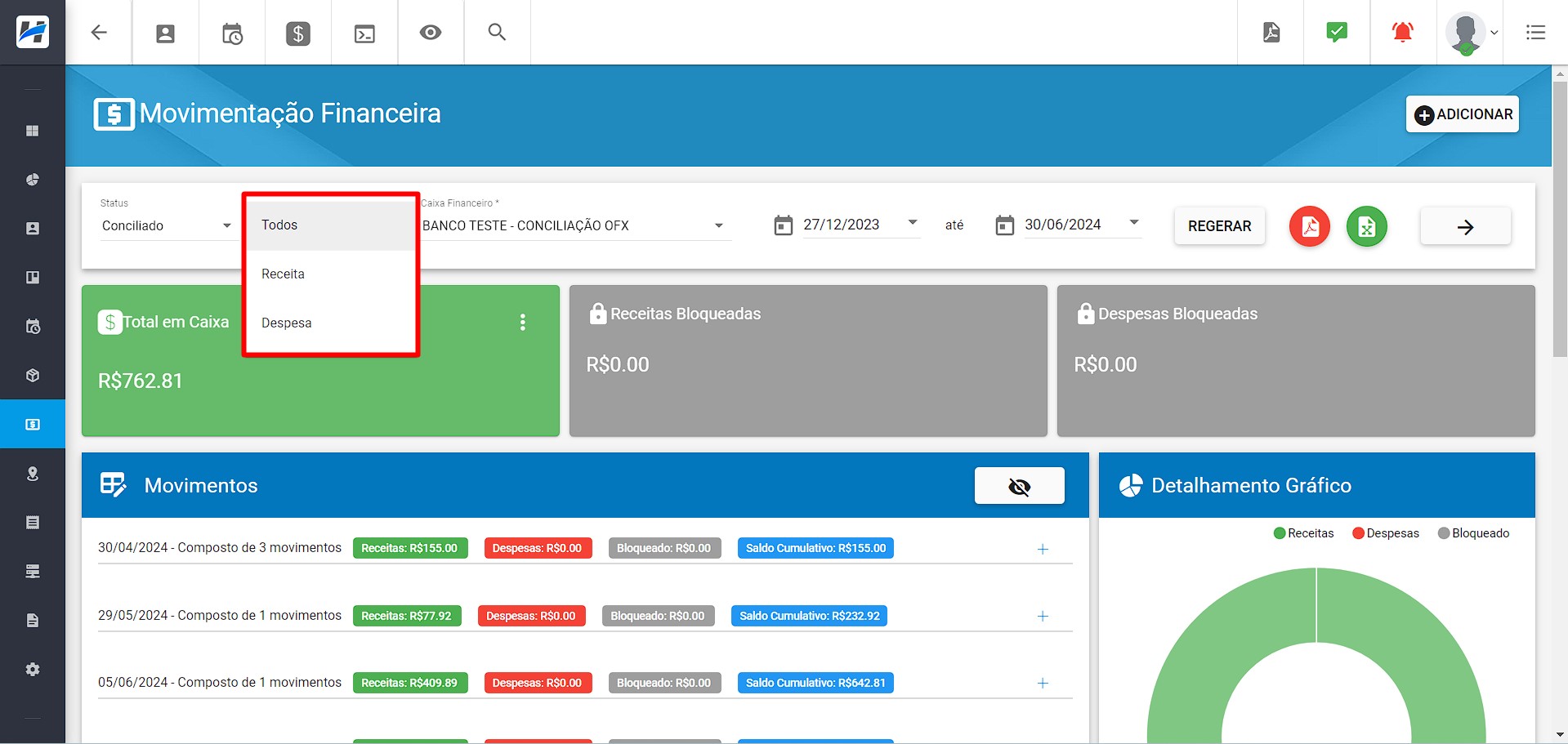Click the back arrow in top toolbar
The width and height of the screenshot is (1568, 744).
[99, 33]
